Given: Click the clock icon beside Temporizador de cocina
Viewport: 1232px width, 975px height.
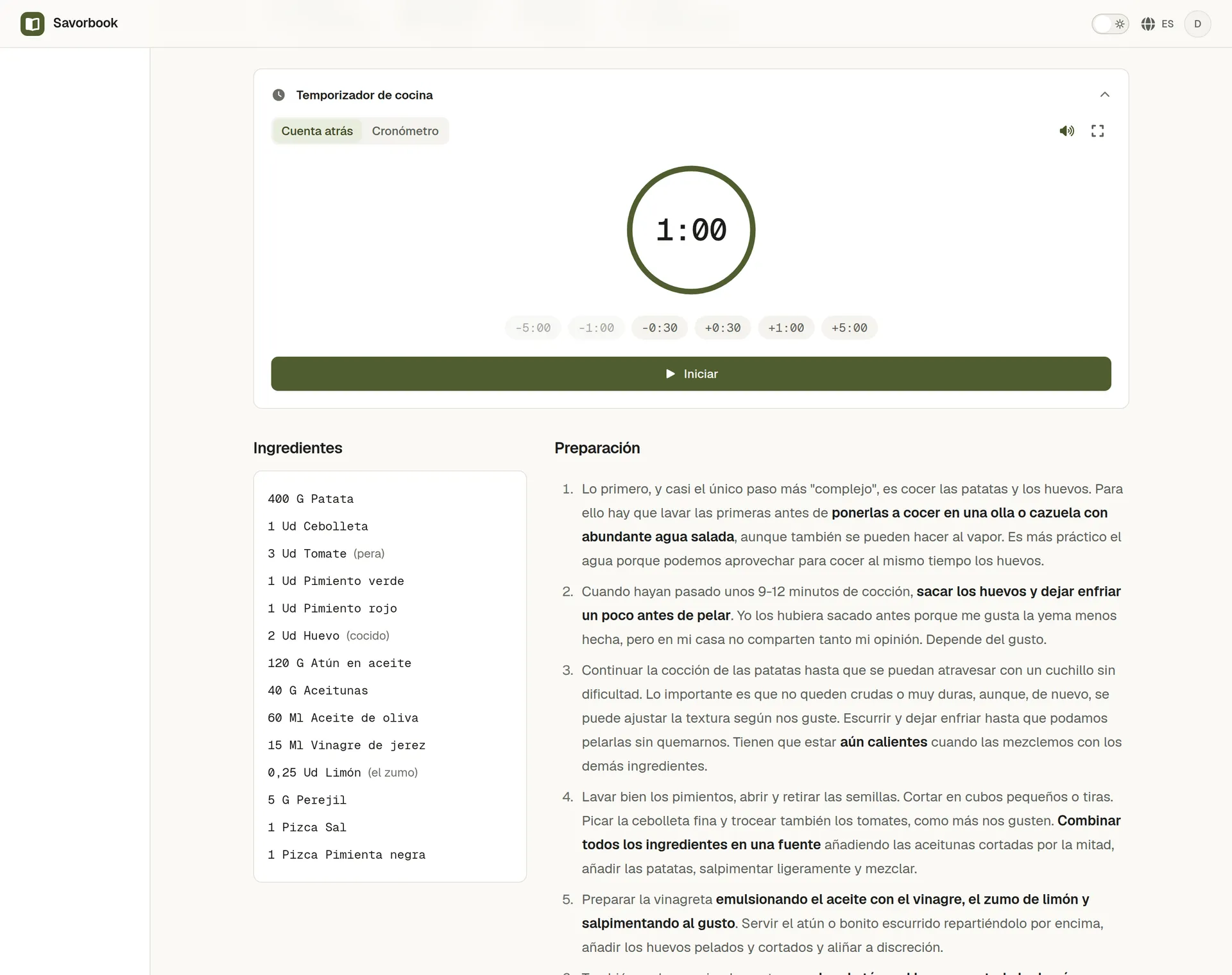Looking at the screenshot, I should click(278, 95).
